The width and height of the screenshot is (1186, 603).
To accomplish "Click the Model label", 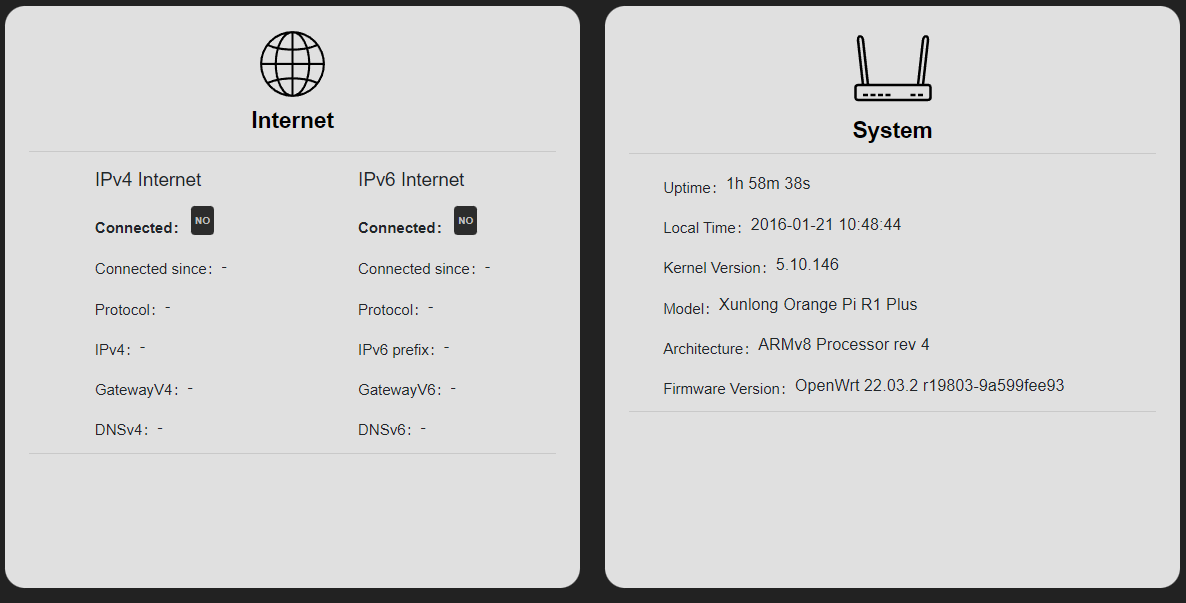I will click(x=687, y=309).
